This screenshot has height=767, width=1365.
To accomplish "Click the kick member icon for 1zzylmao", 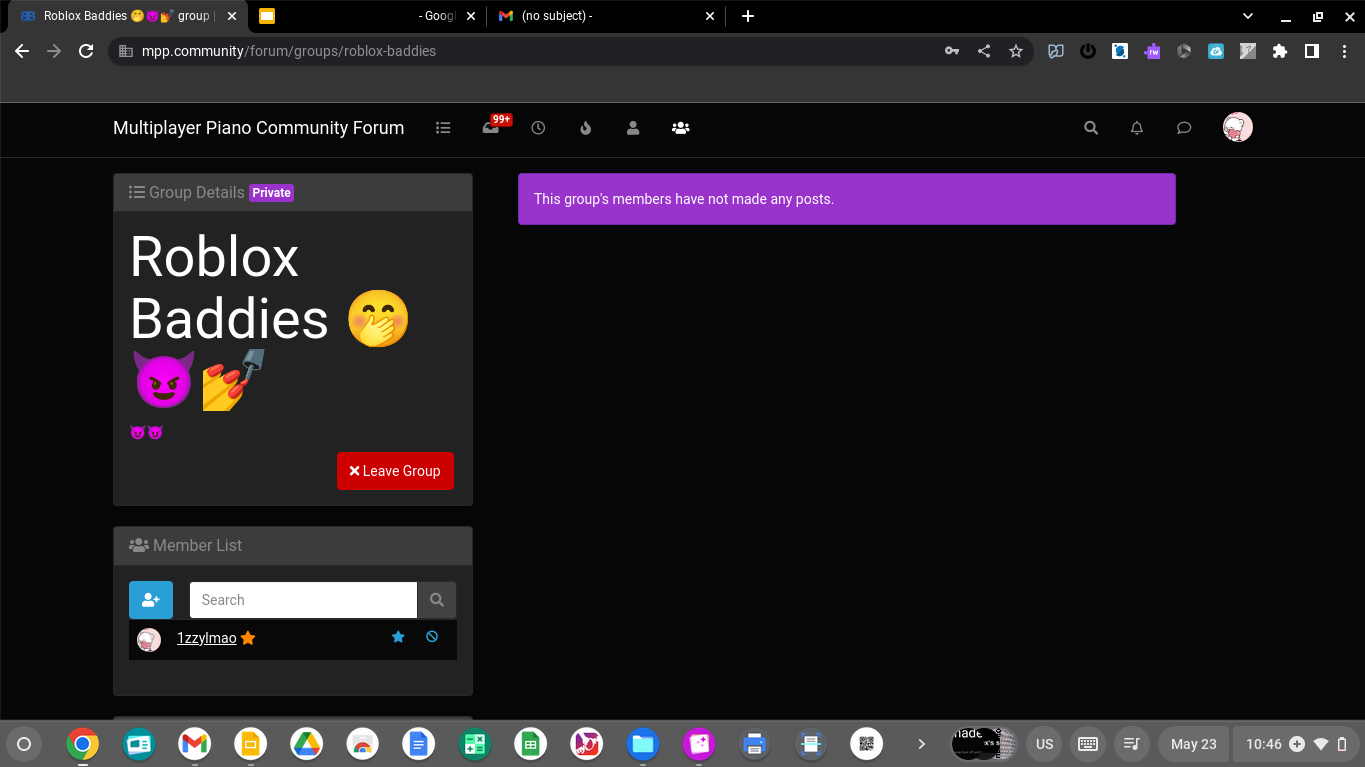I will click(x=432, y=637).
